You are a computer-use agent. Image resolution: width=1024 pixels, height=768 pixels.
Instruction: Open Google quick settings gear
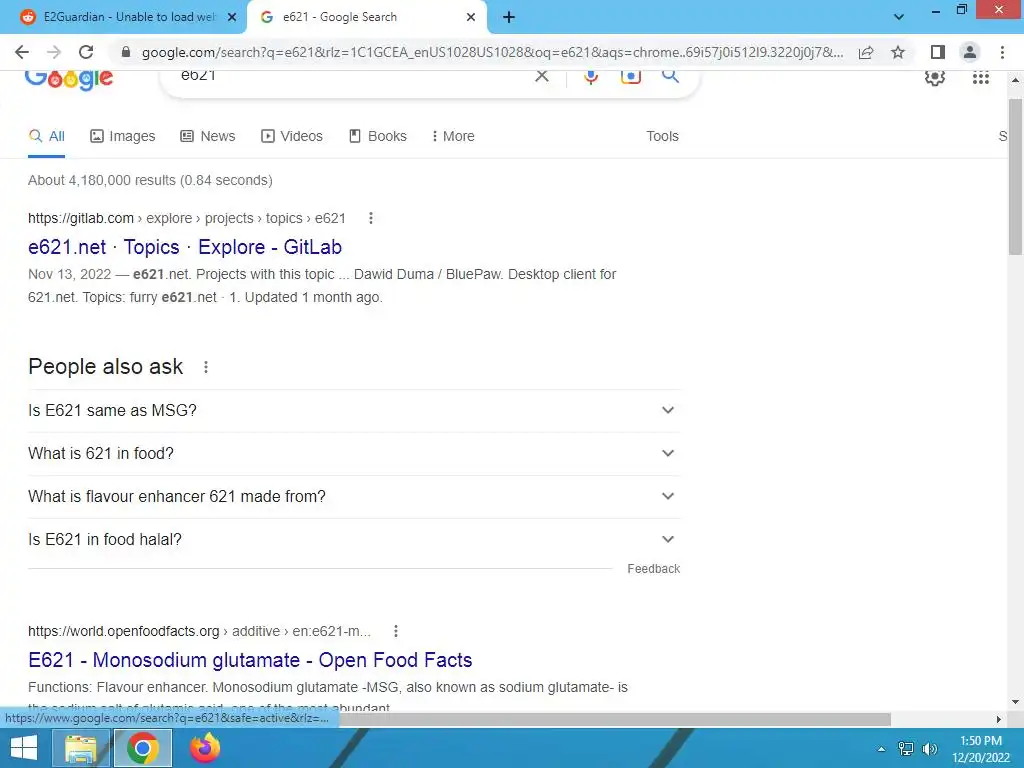(x=935, y=77)
